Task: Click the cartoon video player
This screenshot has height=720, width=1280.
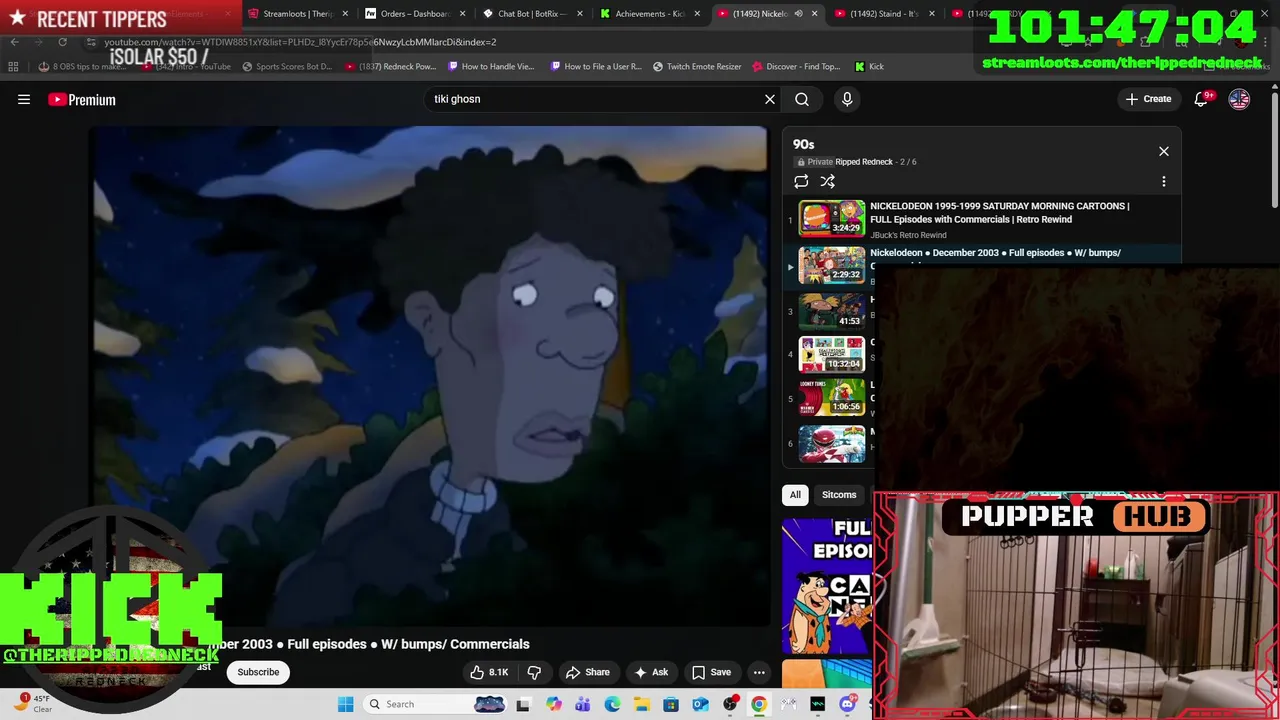Action: pyautogui.click(x=430, y=375)
